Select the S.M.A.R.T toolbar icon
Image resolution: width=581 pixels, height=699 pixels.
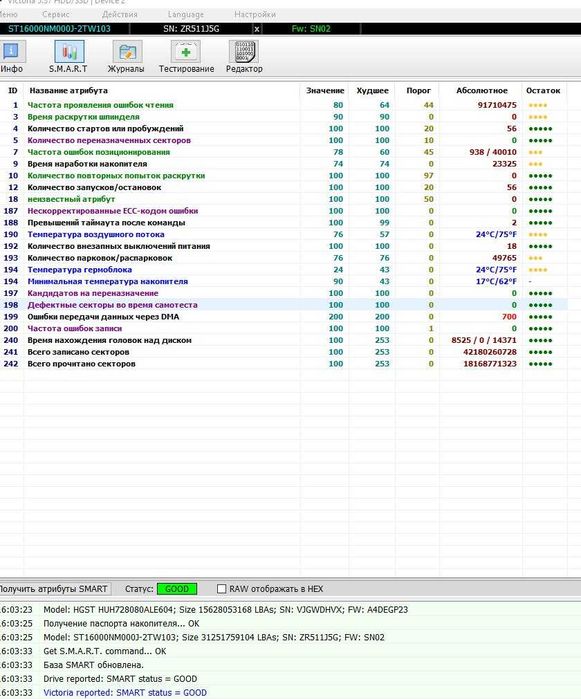69,57
